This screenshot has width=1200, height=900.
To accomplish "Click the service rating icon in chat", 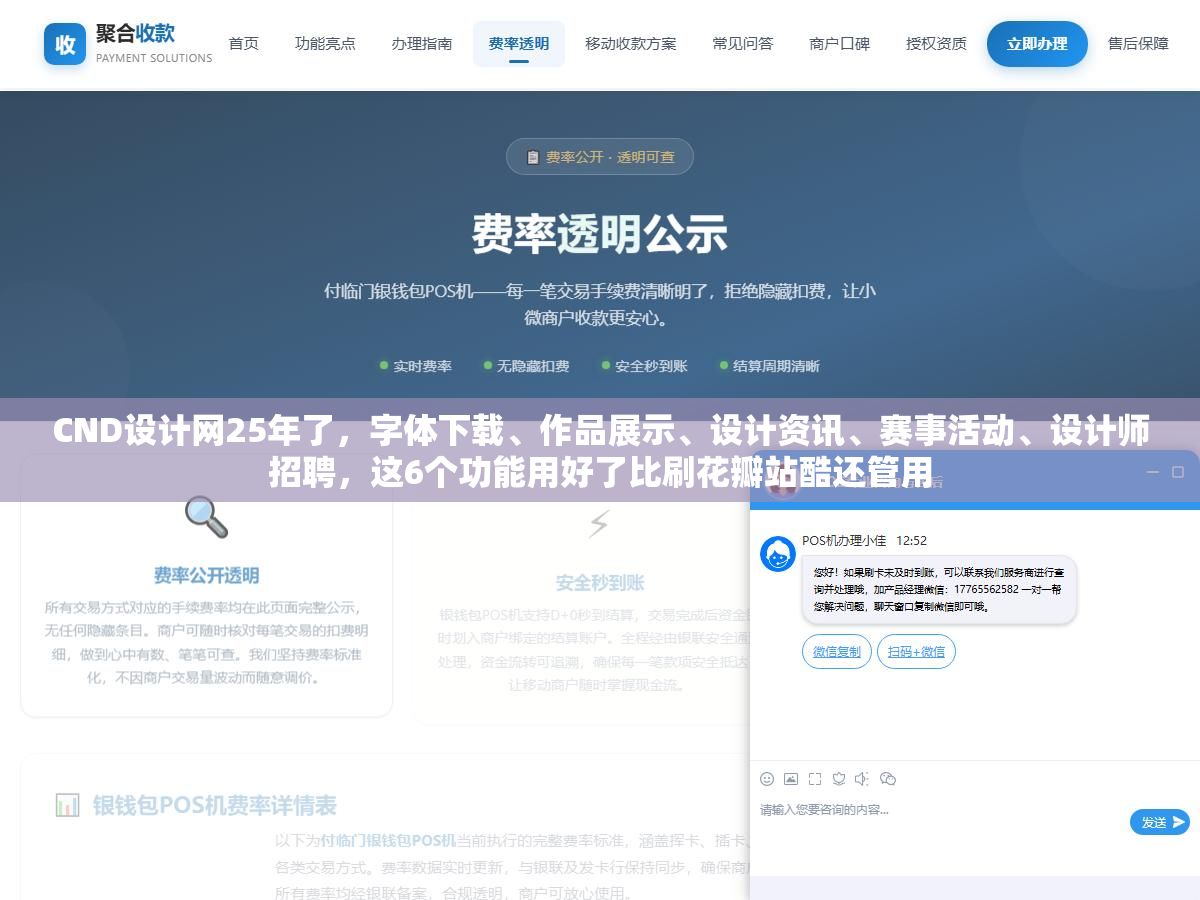I will [x=839, y=779].
